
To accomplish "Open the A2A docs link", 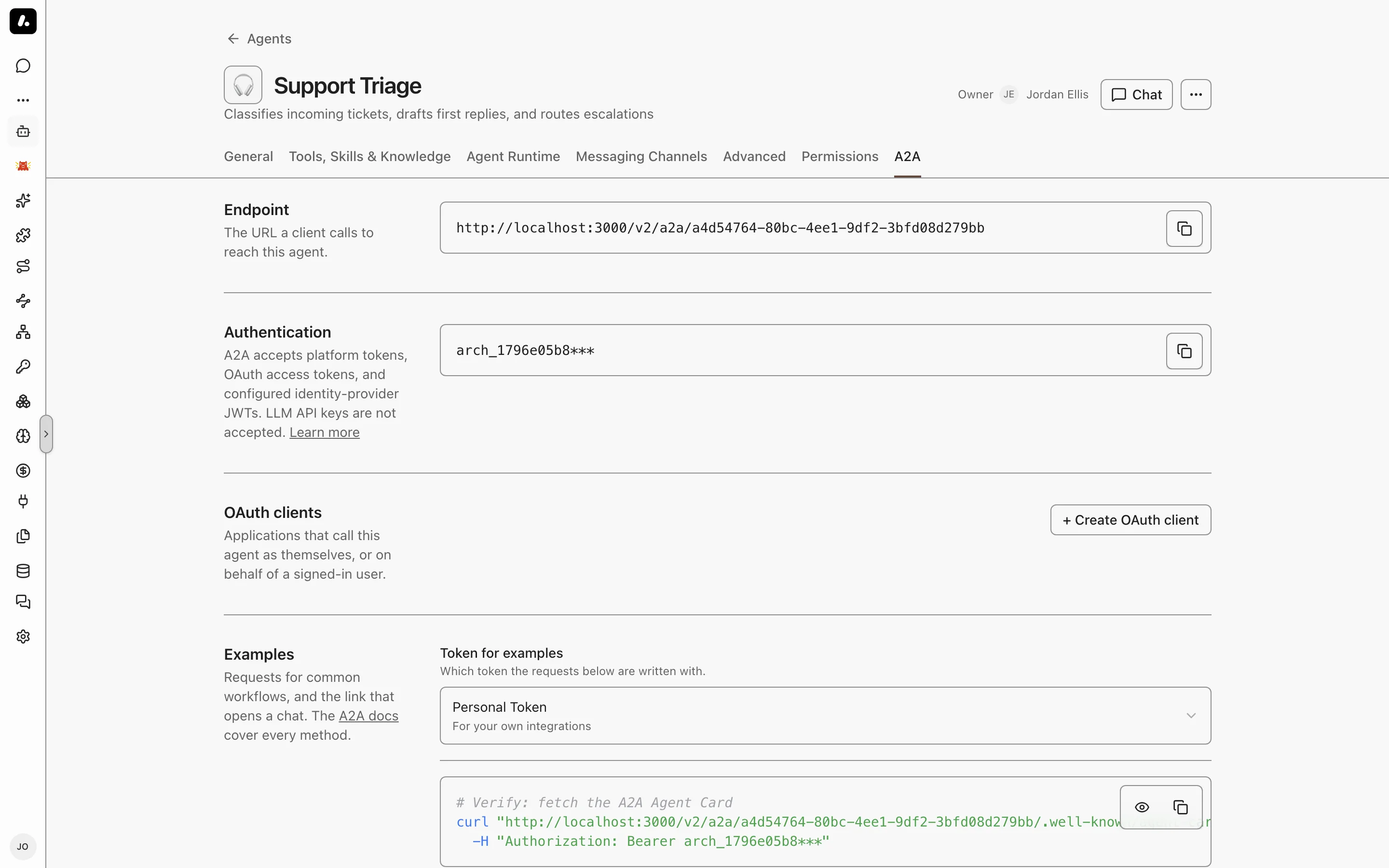I will (x=368, y=716).
